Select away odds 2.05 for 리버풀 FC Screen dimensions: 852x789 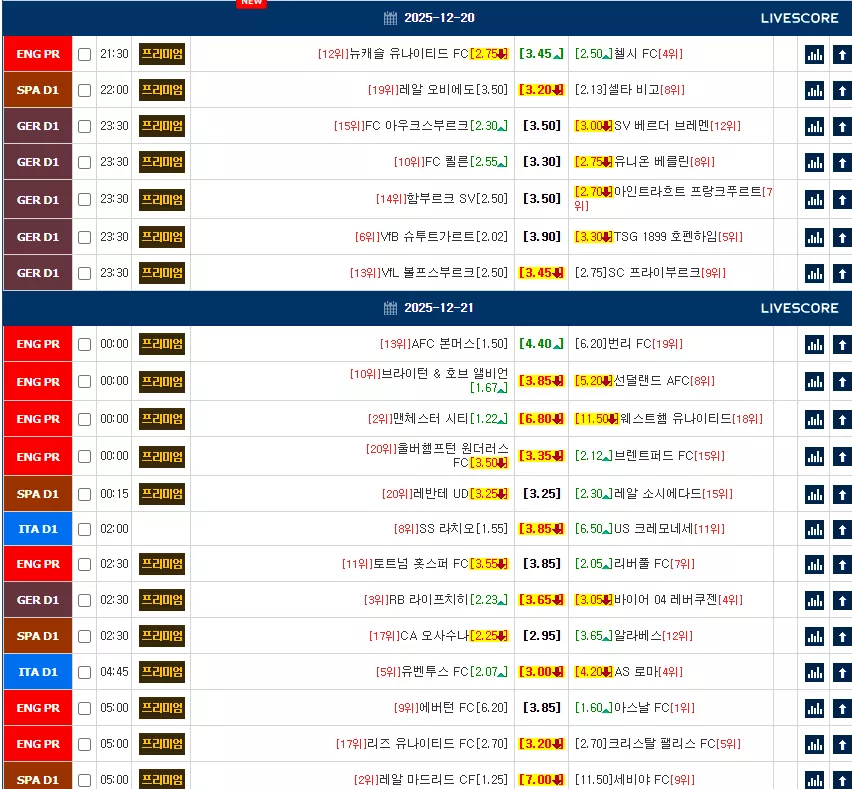[x=593, y=564]
